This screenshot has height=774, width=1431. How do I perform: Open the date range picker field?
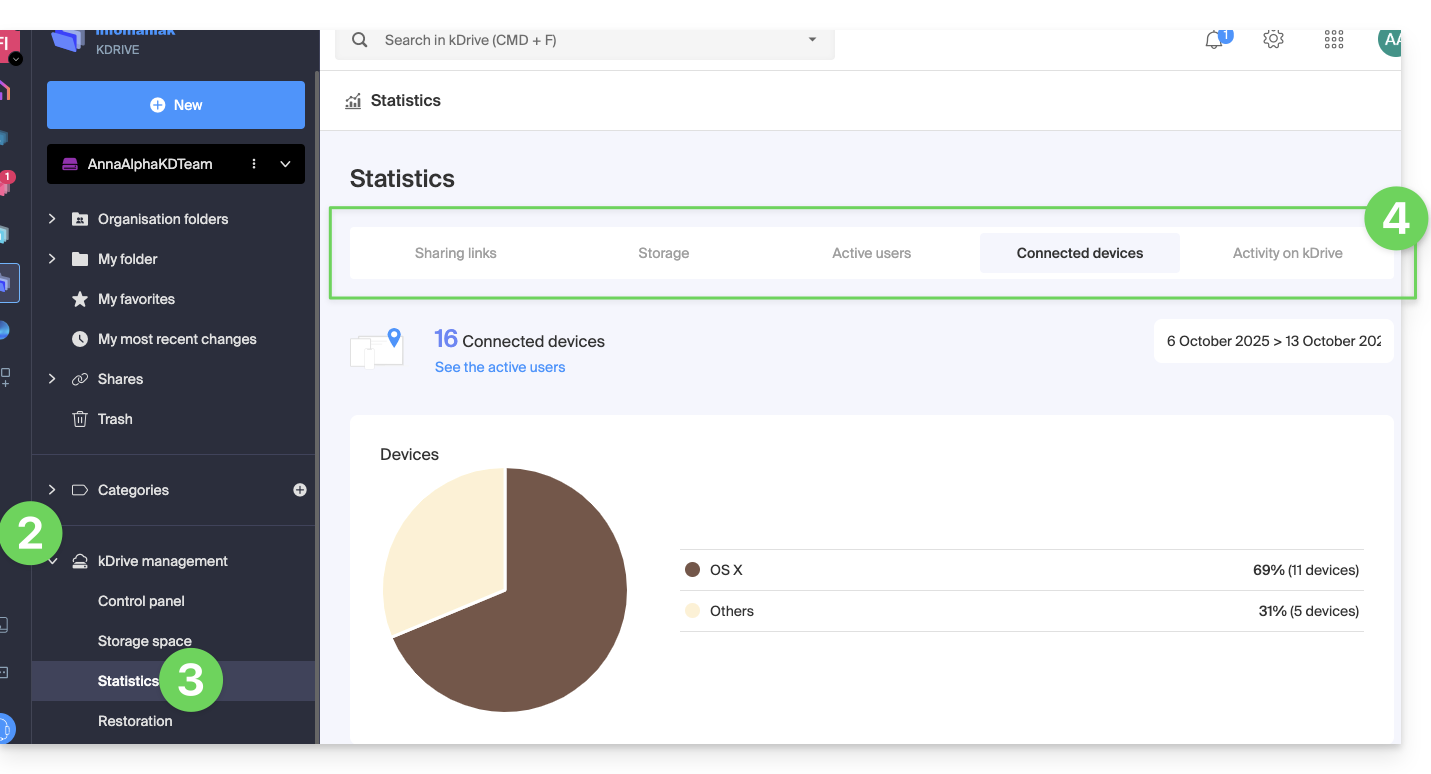(x=1273, y=341)
